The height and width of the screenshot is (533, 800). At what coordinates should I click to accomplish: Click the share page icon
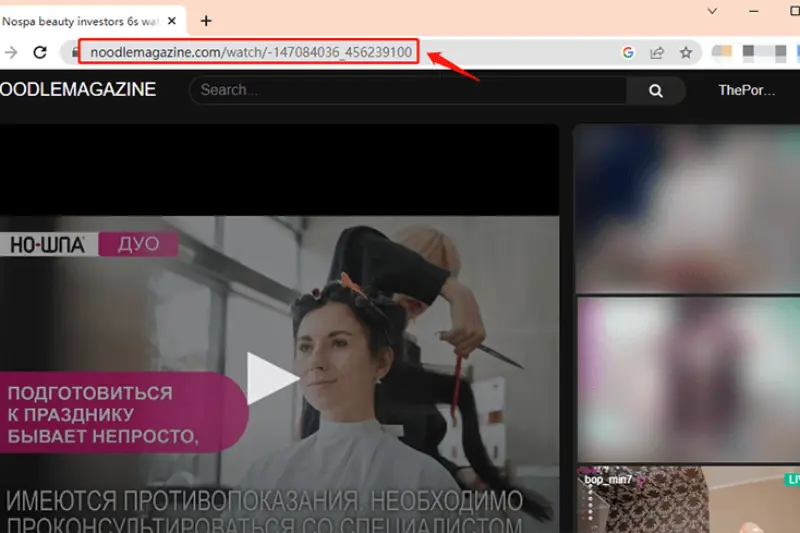coord(657,53)
